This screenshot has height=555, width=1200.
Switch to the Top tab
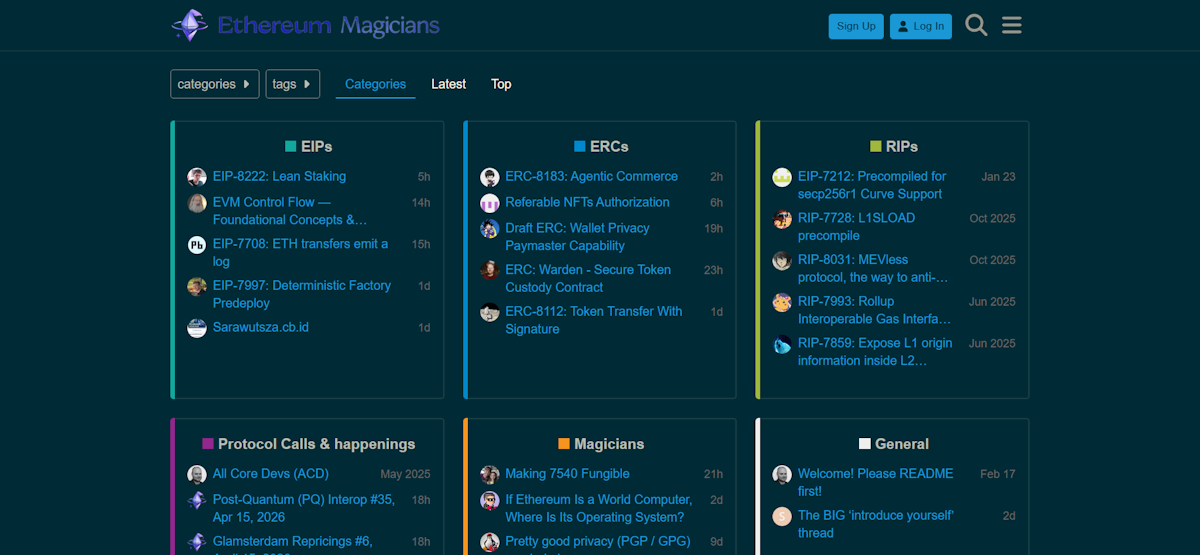pos(501,84)
